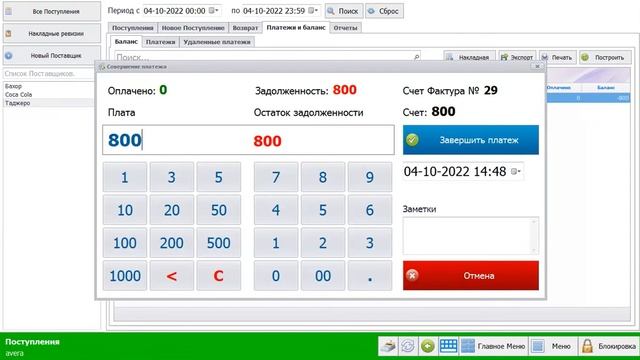640x360 pixels.
Task: Lock the screen with Блокировка
Action: (x=609, y=347)
